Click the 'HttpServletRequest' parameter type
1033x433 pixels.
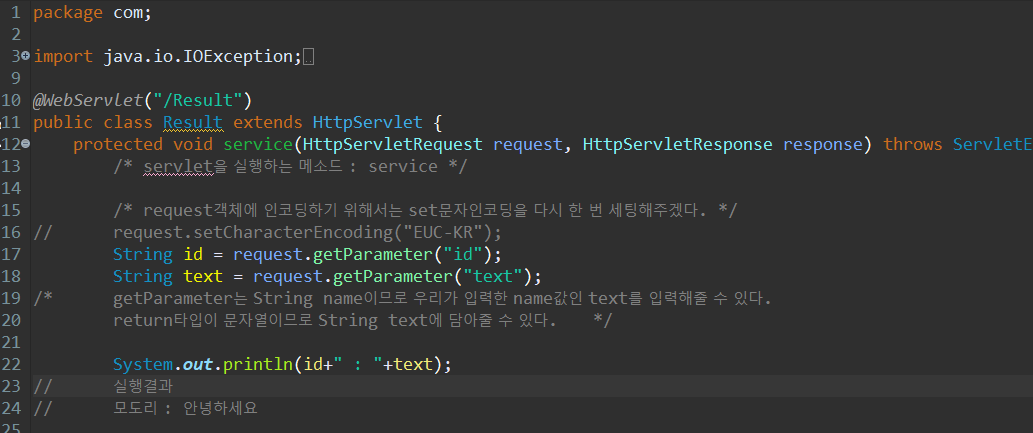(x=392, y=144)
